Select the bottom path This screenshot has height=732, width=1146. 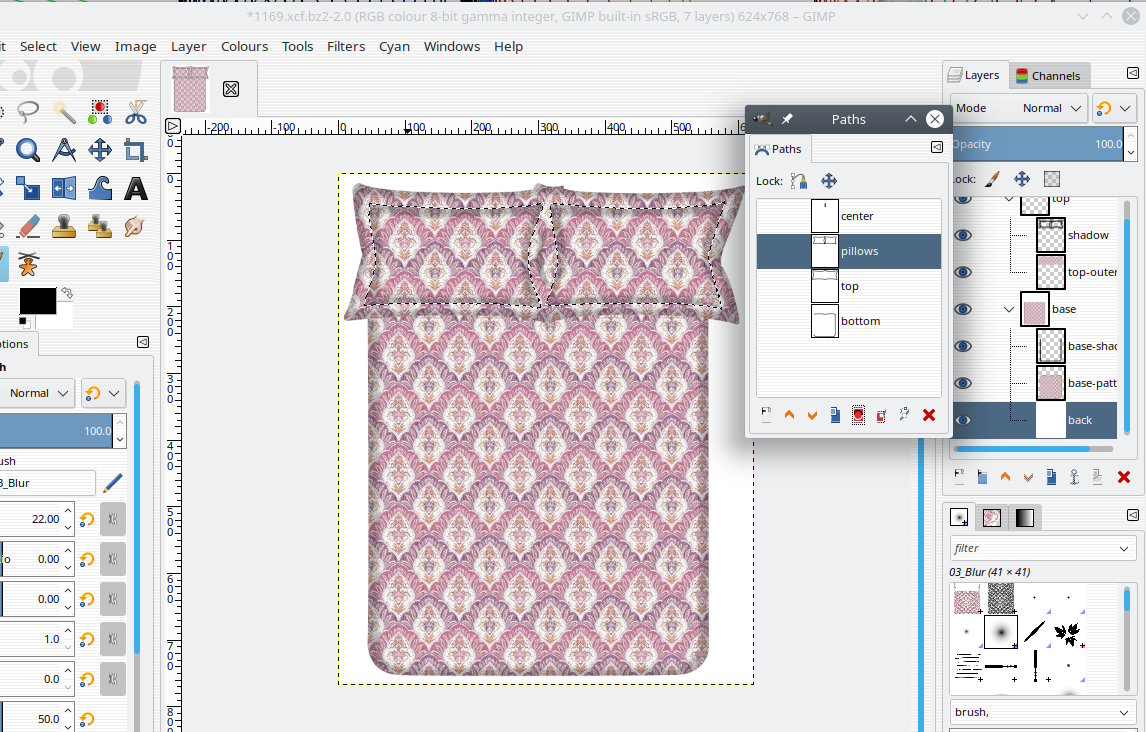coord(860,321)
